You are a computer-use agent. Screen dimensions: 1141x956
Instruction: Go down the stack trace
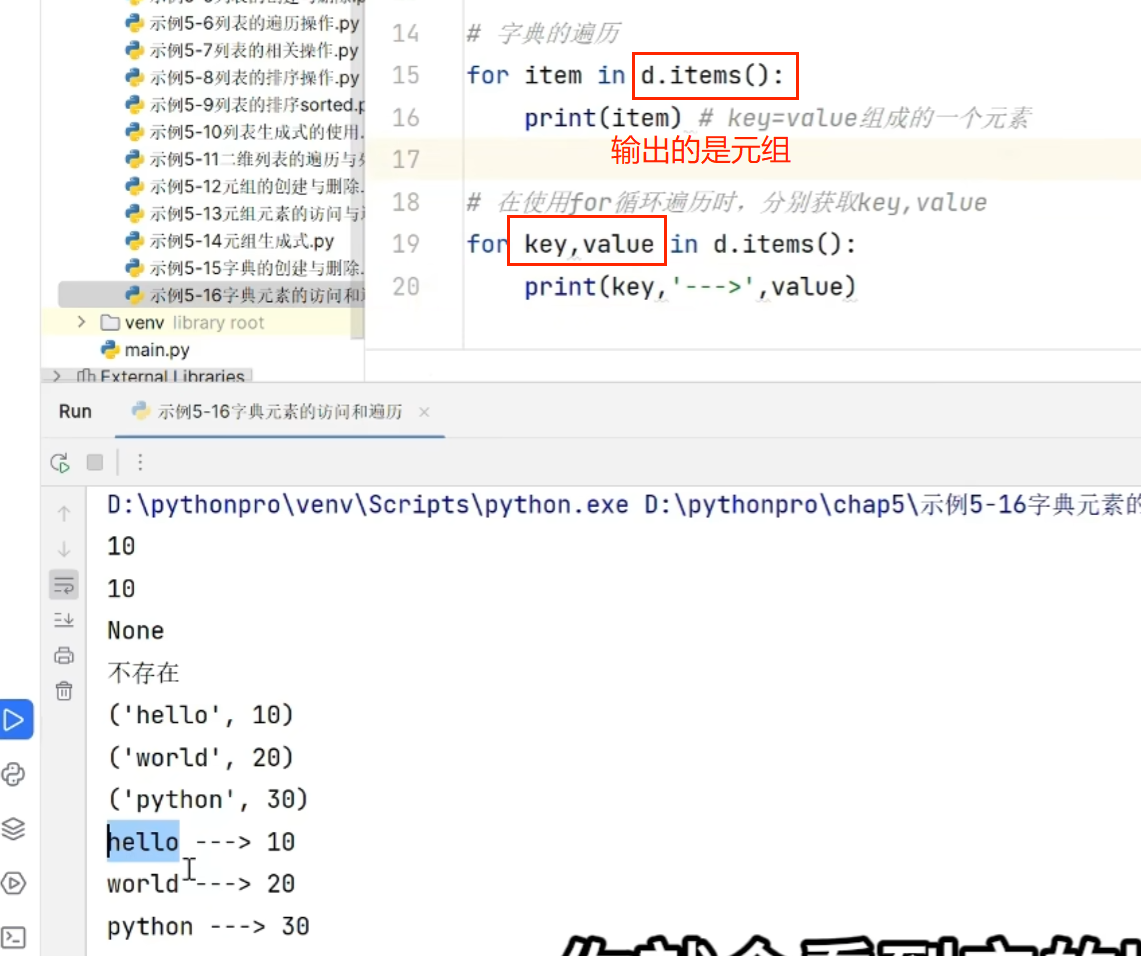(64, 549)
